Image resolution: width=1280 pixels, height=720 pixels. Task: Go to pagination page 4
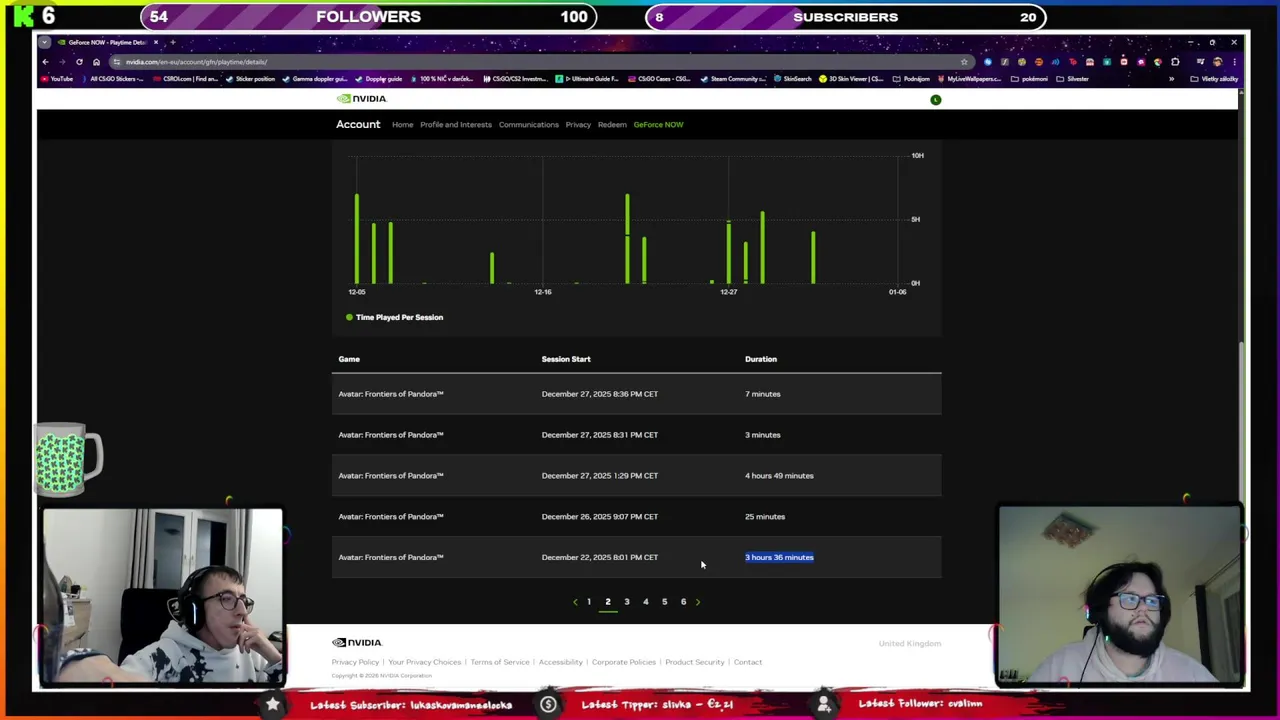(646, 602)
